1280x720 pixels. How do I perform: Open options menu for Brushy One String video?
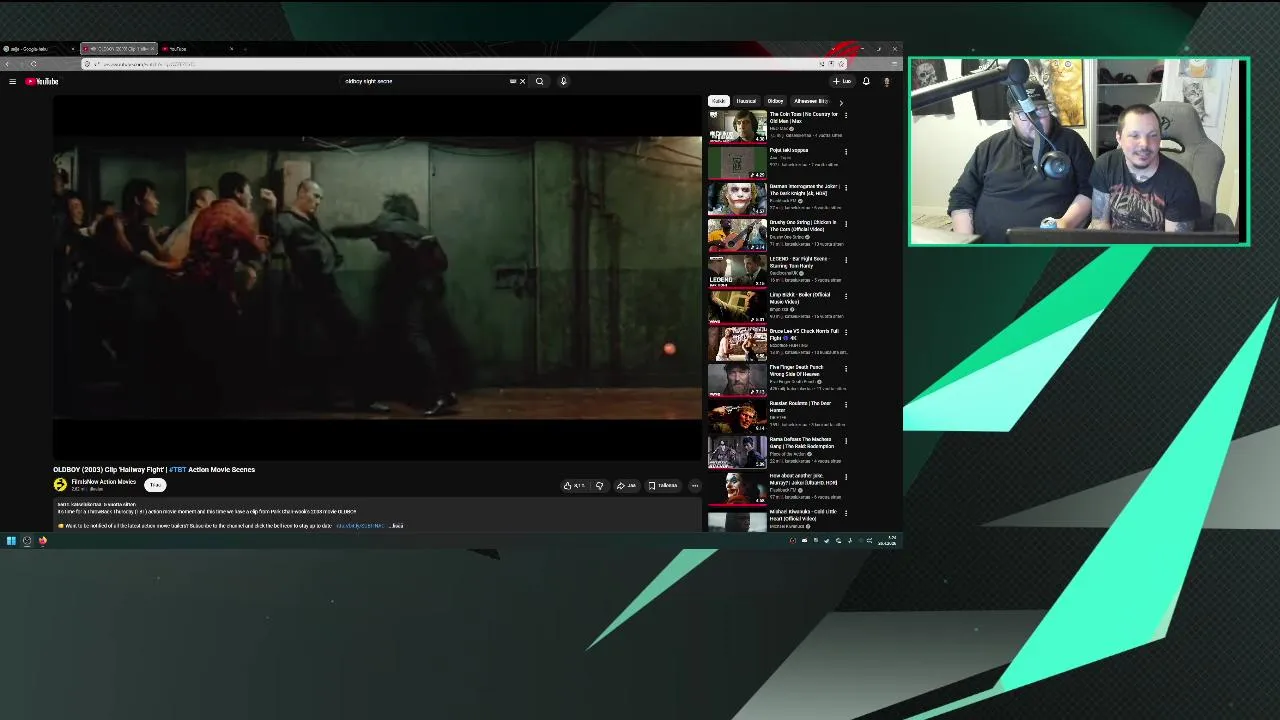pos(846,223)
